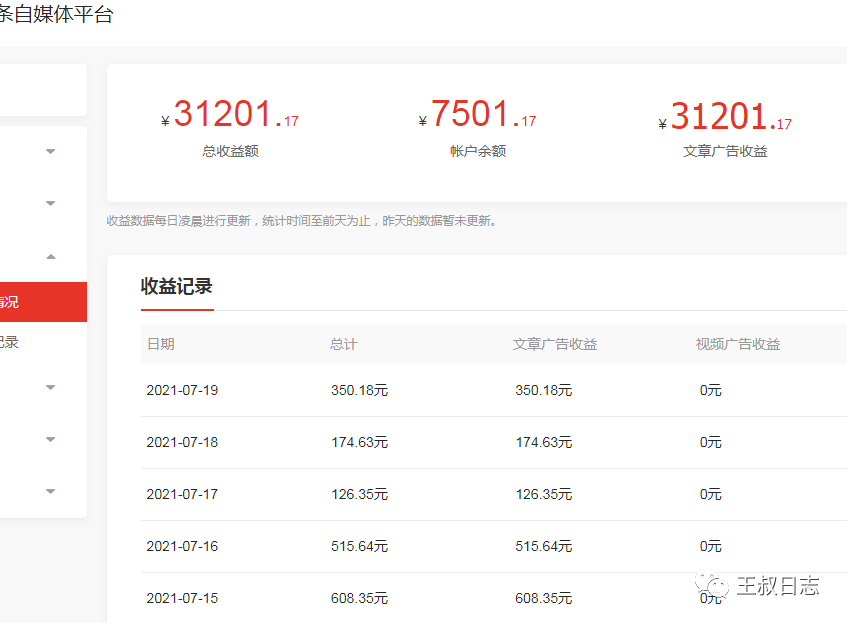Click the 总计 column header
The image size is (847, 623).
coord(344,344)
